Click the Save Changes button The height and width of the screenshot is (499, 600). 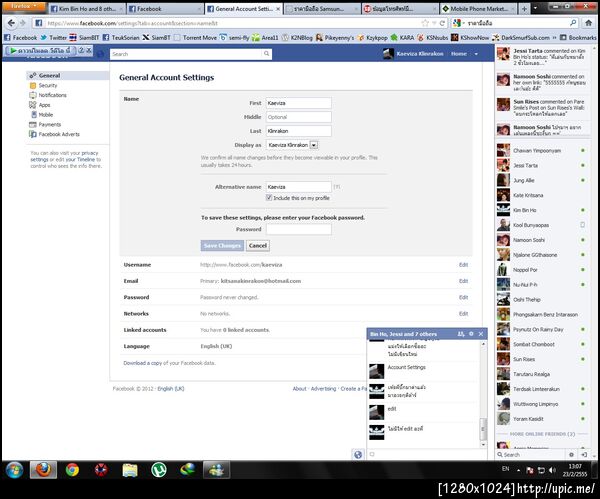(x=222, y=246)
